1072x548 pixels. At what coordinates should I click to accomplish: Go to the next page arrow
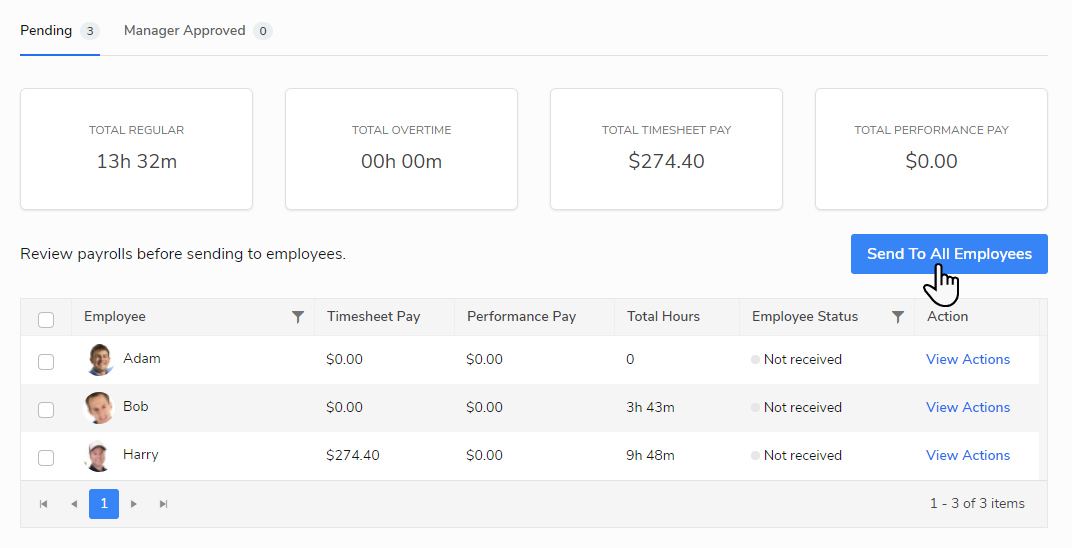click(x=134, y=504)
